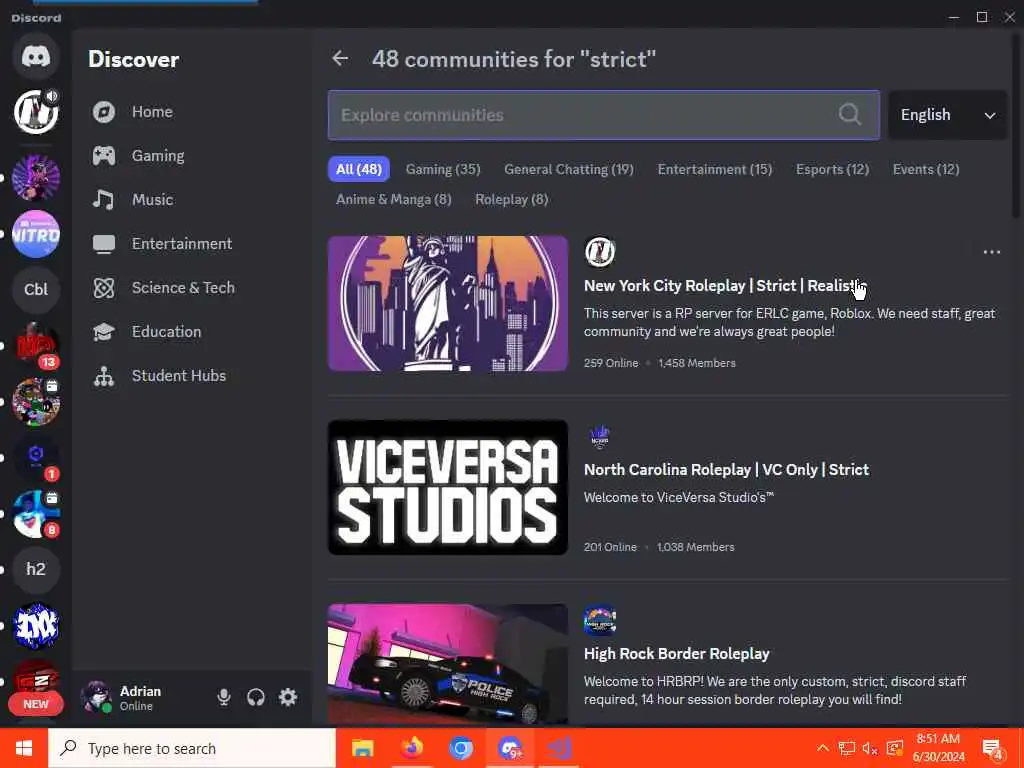Toggle headphones deafen
Screen dimensions: 1024x768
256,697
